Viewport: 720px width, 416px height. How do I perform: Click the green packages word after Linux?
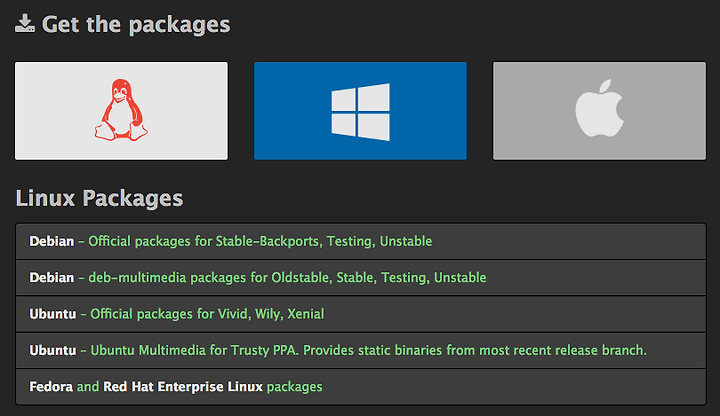click(x=294, y=387)
